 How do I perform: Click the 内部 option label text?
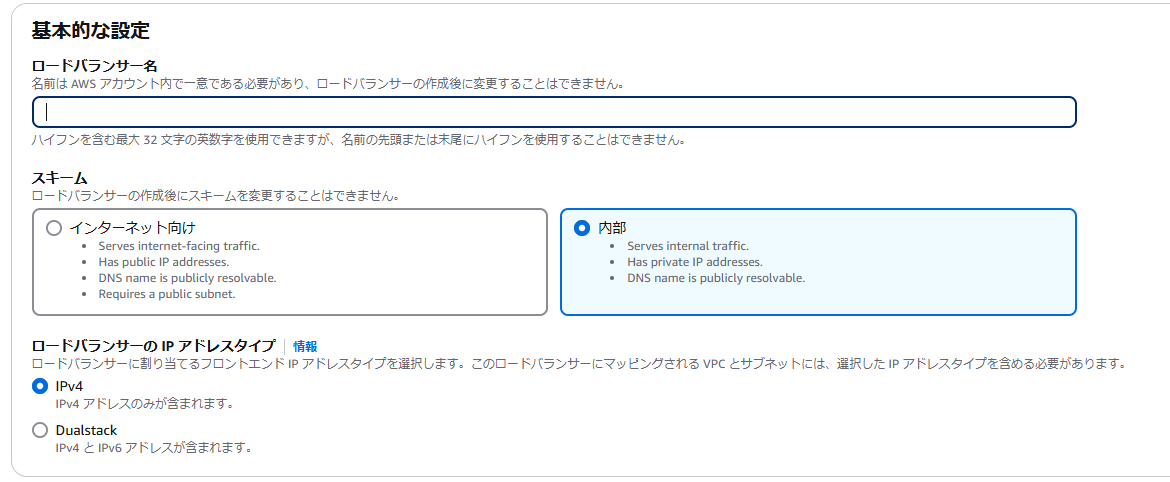(612, 228)
